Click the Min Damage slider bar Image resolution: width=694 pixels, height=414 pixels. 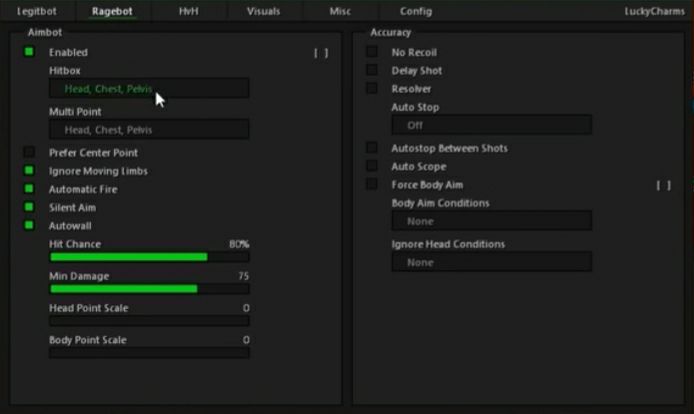pos(149,289)
